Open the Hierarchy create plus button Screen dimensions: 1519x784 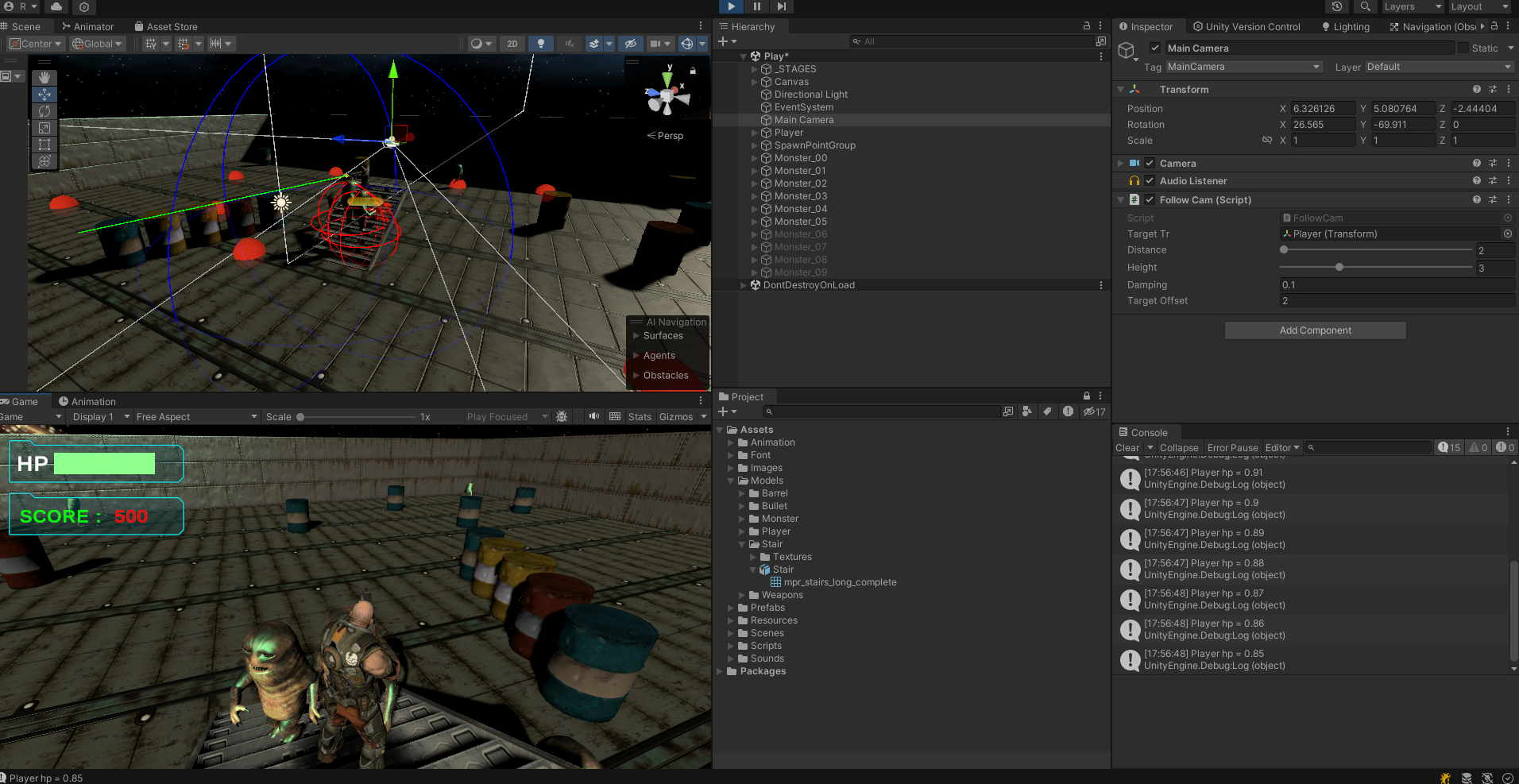[x=727, y=41]
